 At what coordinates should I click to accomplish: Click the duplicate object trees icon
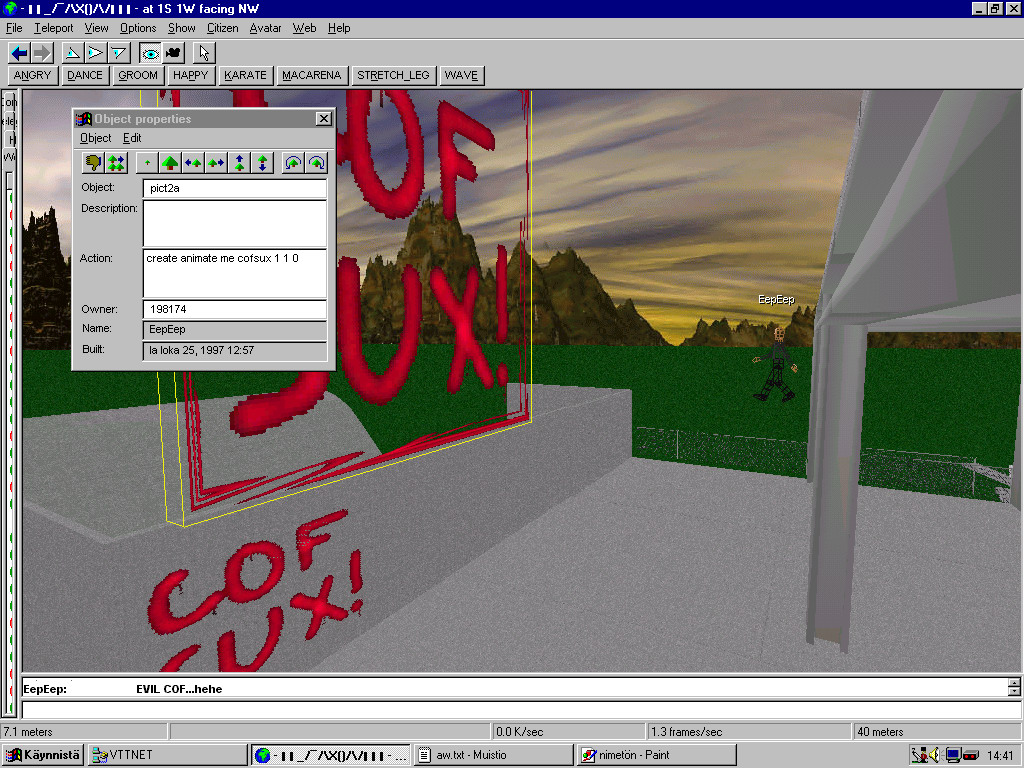point(116,162)
